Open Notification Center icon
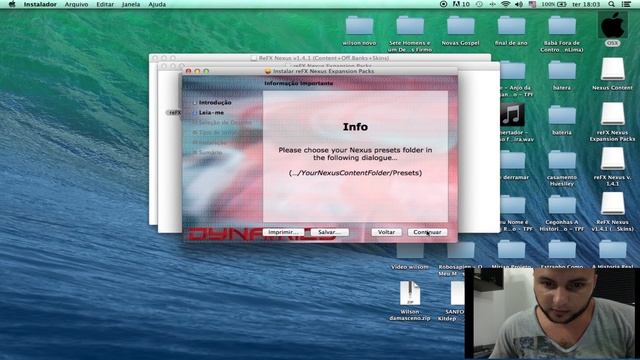This screenshot has height=360, width=640. coord(627,4)
